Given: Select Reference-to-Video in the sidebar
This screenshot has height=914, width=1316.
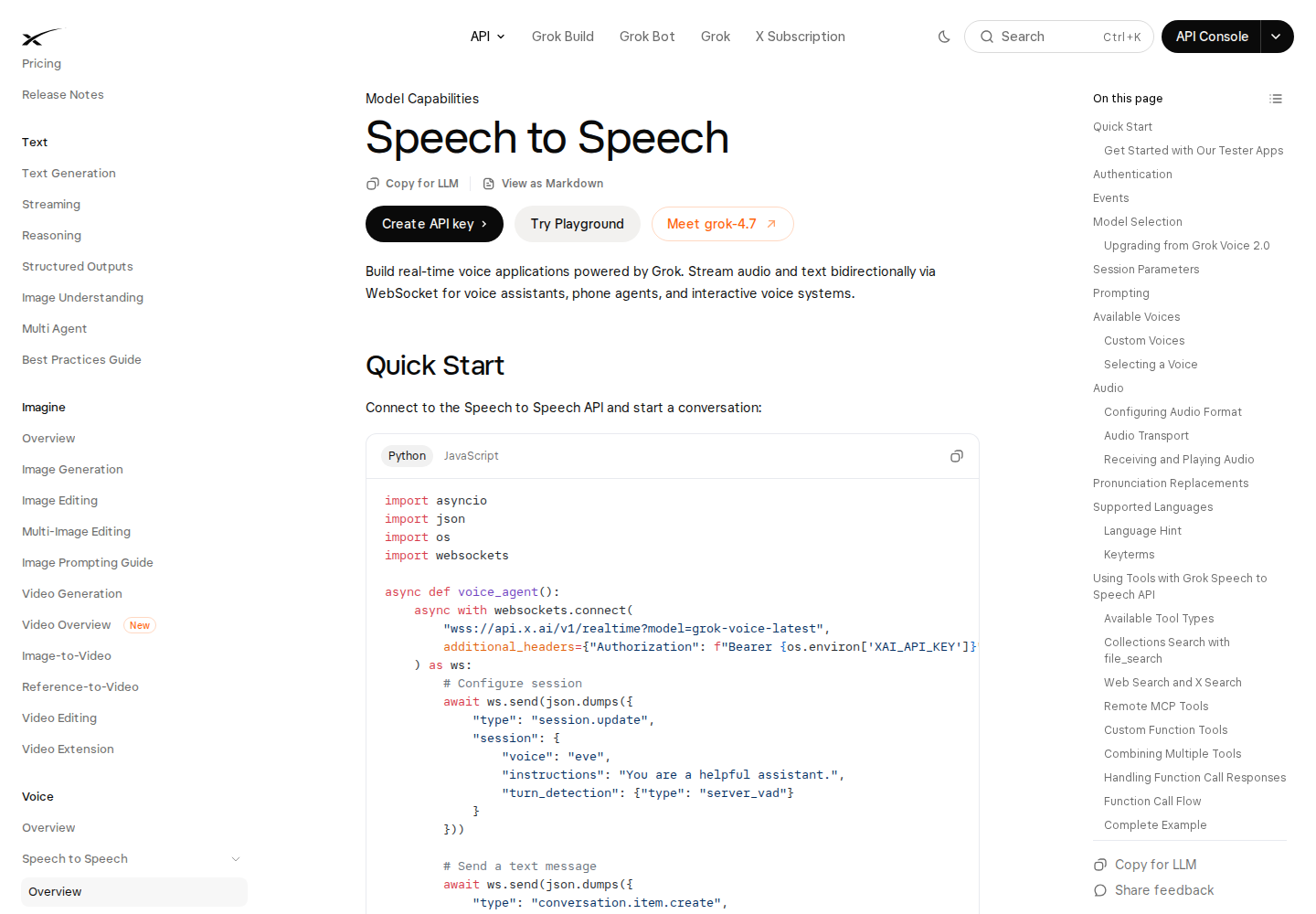Looking at the screenshot, I should tap(80, 687).
